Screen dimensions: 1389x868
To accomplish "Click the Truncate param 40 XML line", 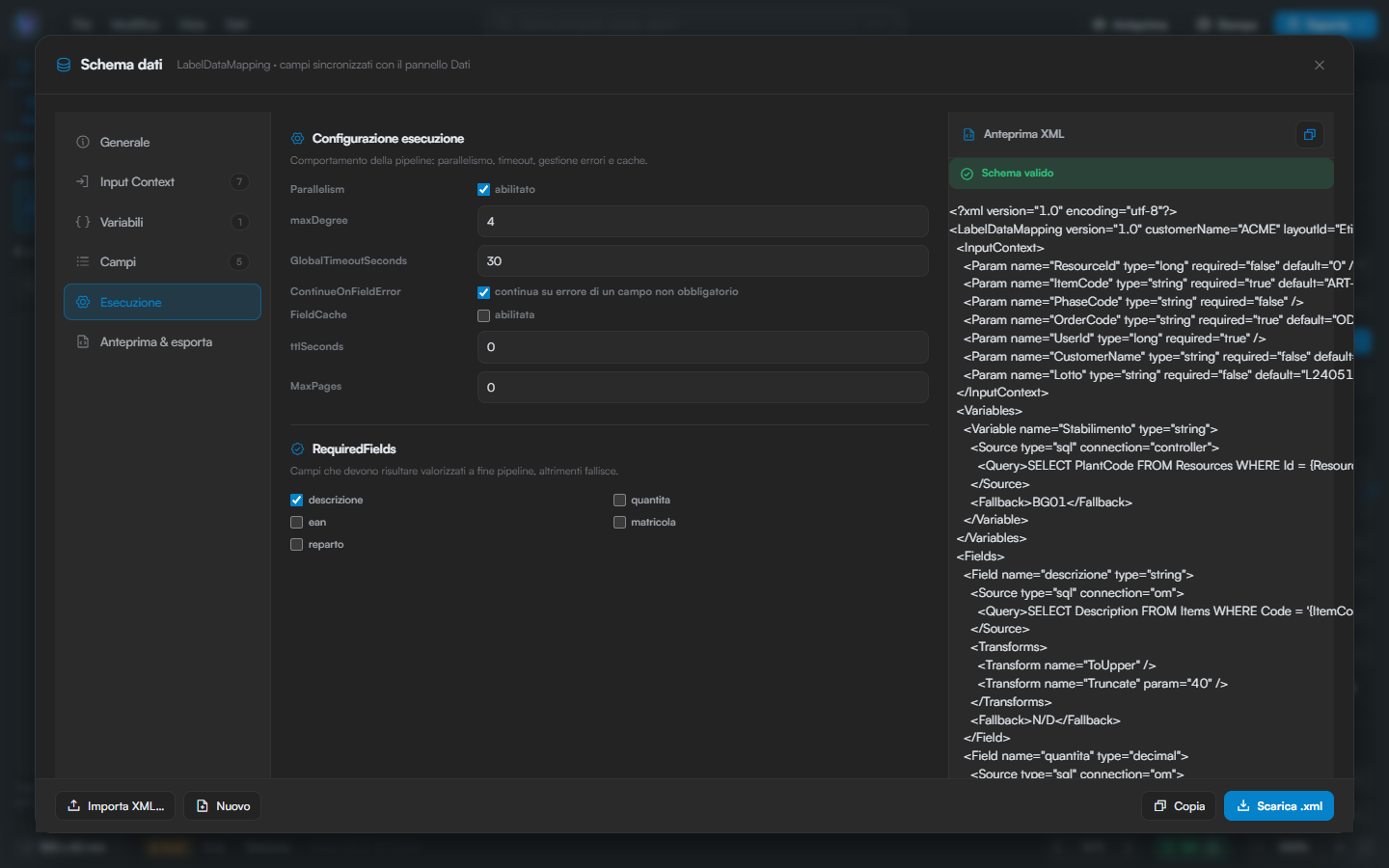I will [1103, 684].
